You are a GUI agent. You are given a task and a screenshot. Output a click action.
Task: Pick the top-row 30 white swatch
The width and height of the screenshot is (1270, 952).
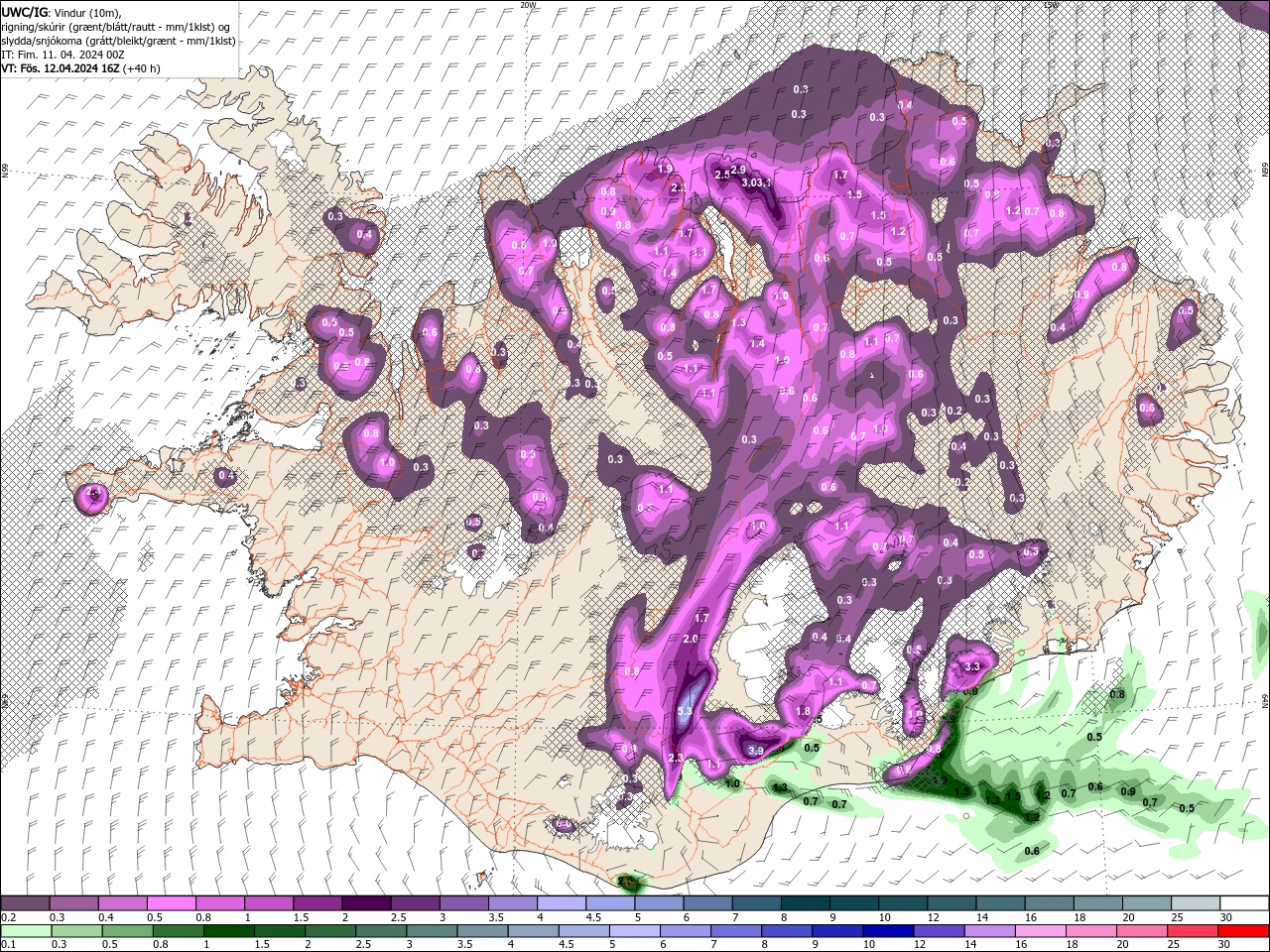[1244, 903]
